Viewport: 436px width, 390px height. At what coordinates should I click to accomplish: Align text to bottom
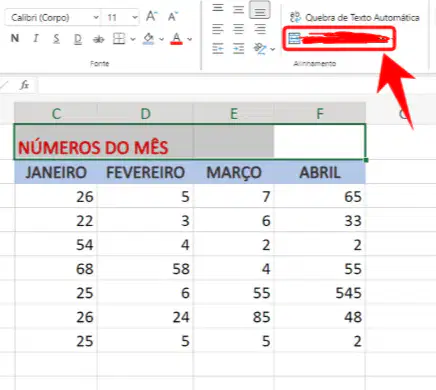260,10
